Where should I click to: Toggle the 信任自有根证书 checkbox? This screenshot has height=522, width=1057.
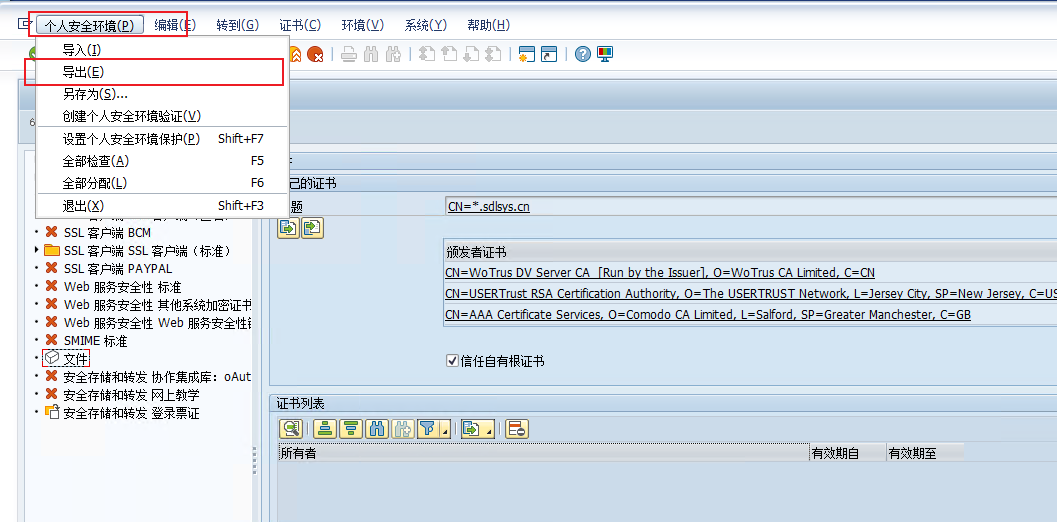click(452, 361)
